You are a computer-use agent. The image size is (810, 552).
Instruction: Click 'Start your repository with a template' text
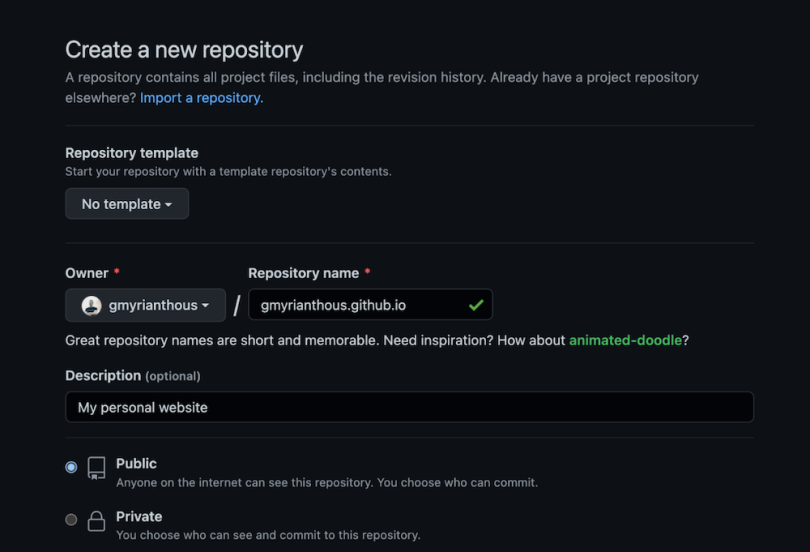coord(228,171)
